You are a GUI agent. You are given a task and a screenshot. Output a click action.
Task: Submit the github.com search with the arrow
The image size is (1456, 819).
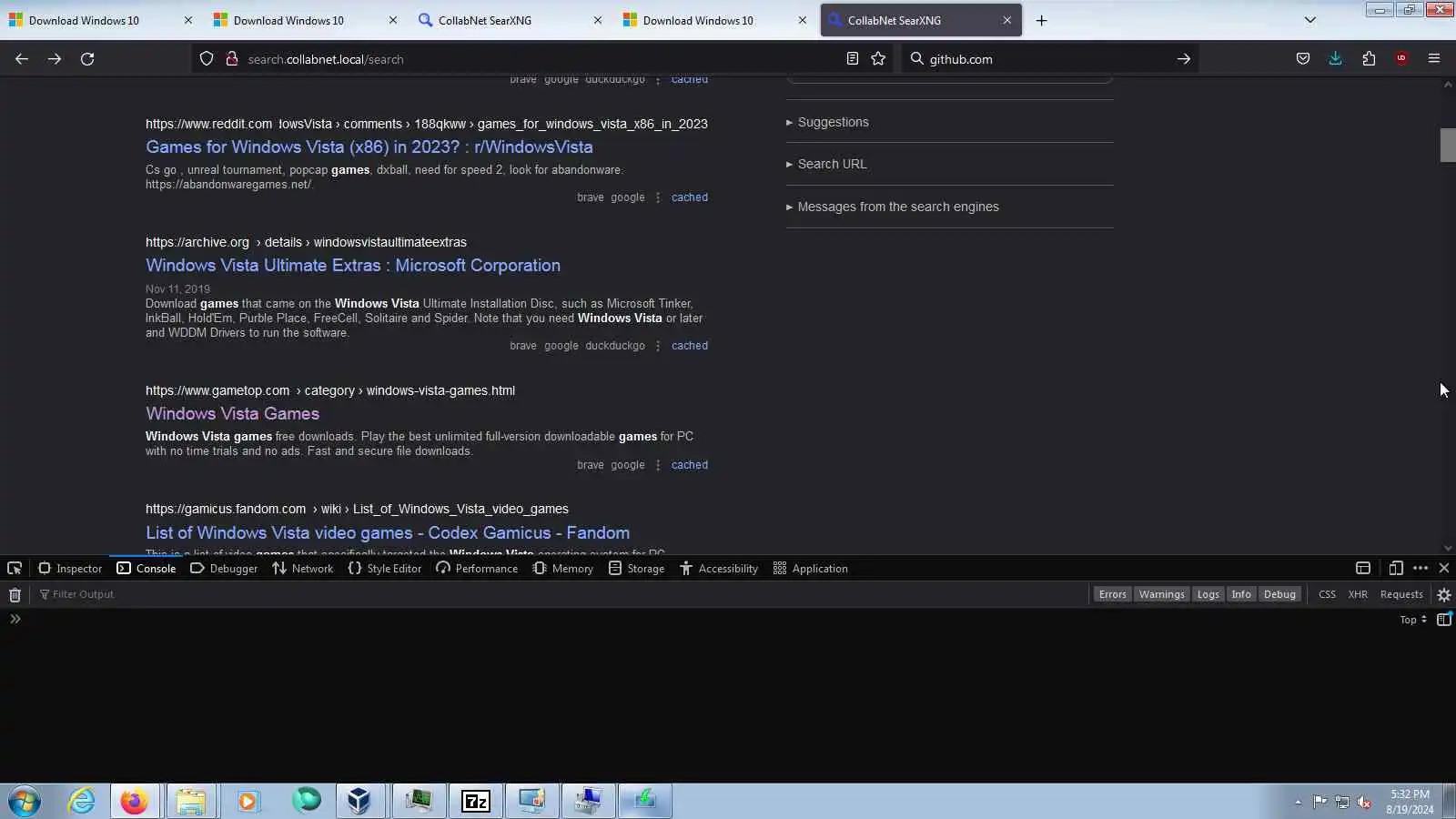1183,59
